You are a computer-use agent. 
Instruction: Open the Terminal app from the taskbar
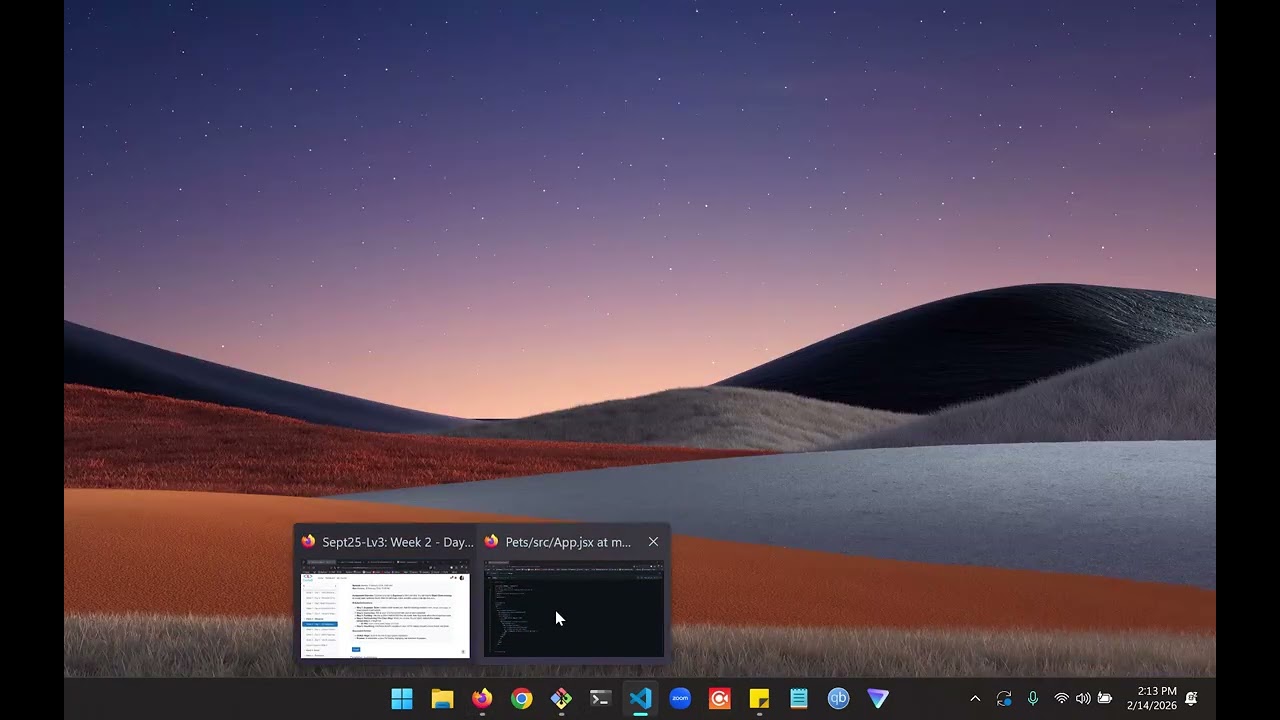[x=600, y=699]
